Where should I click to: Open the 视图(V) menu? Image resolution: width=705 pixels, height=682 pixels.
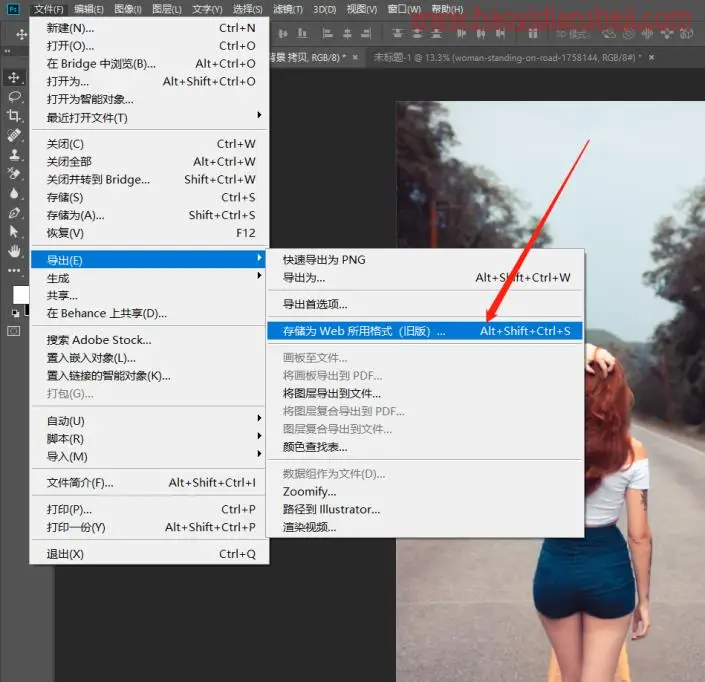coord(361,9)
